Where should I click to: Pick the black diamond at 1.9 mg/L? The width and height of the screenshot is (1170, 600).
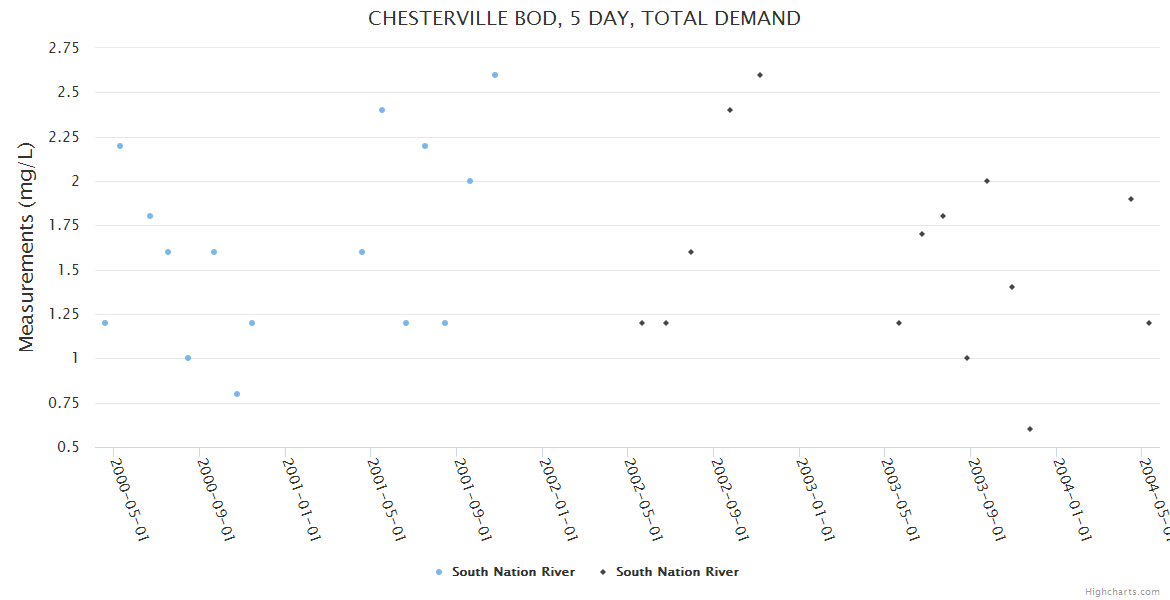coord(1131,199)
